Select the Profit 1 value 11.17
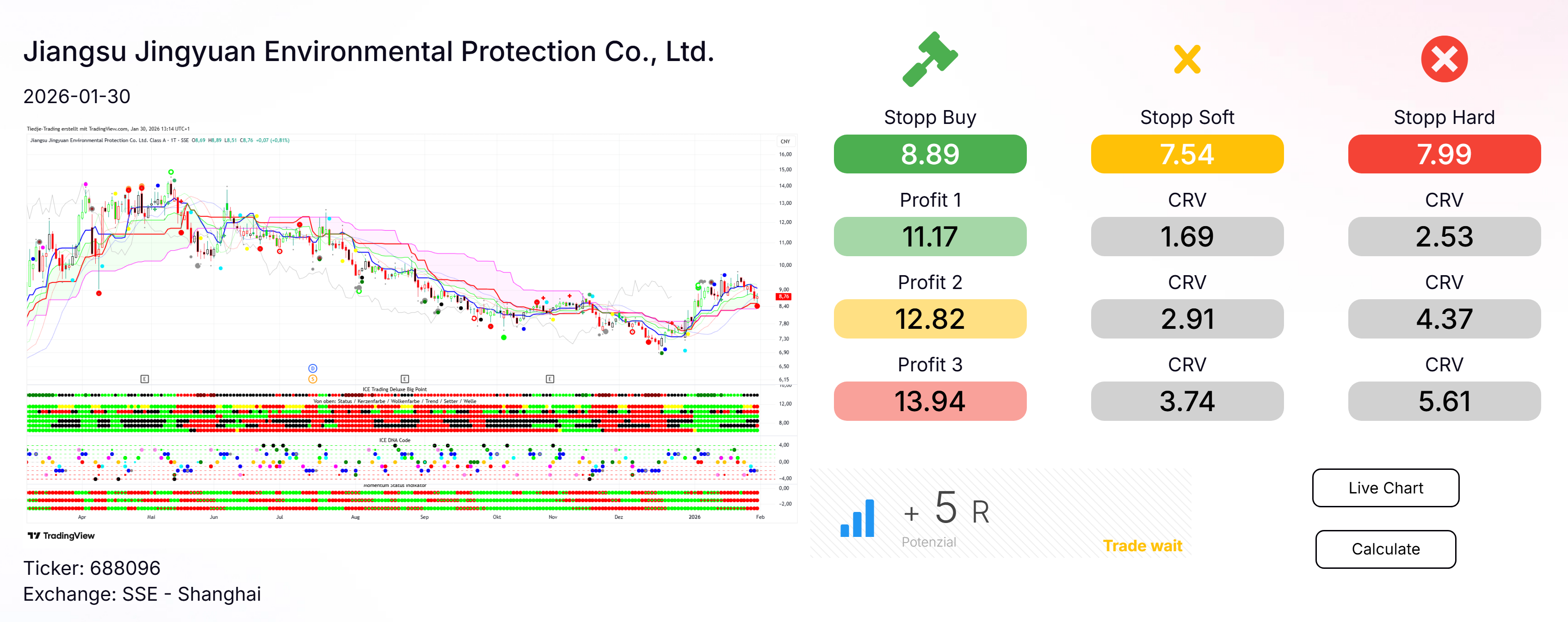The height and width of the screenshot is (622, 1568). click(x=930, y=236)
